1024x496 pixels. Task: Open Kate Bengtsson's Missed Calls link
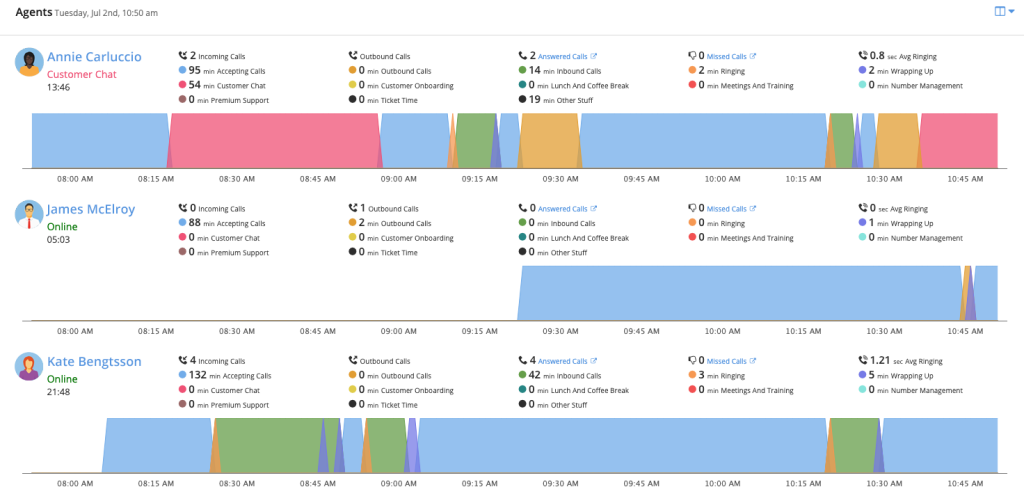click(x=730, y=361)
